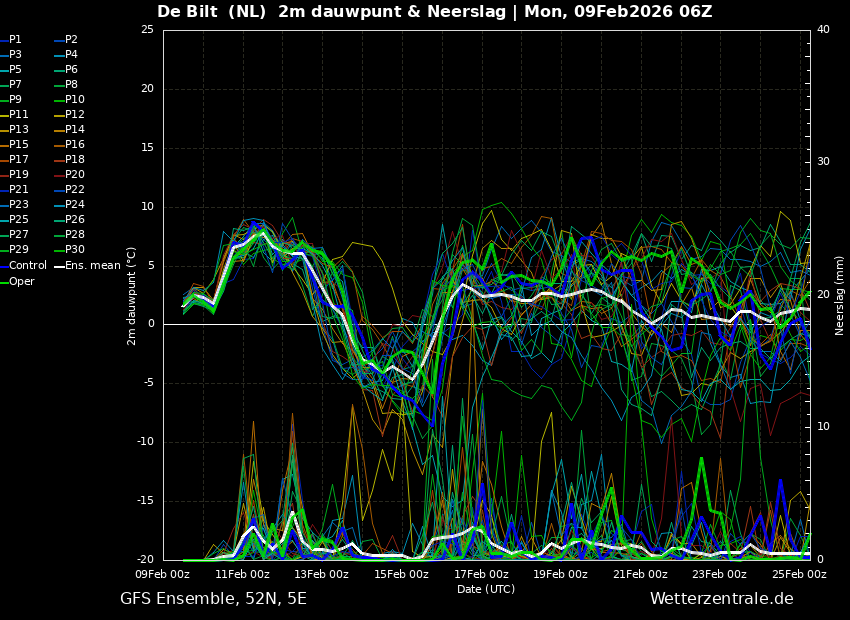
Task: Click the Ens. mean legend entry
Action: [93, 266]
